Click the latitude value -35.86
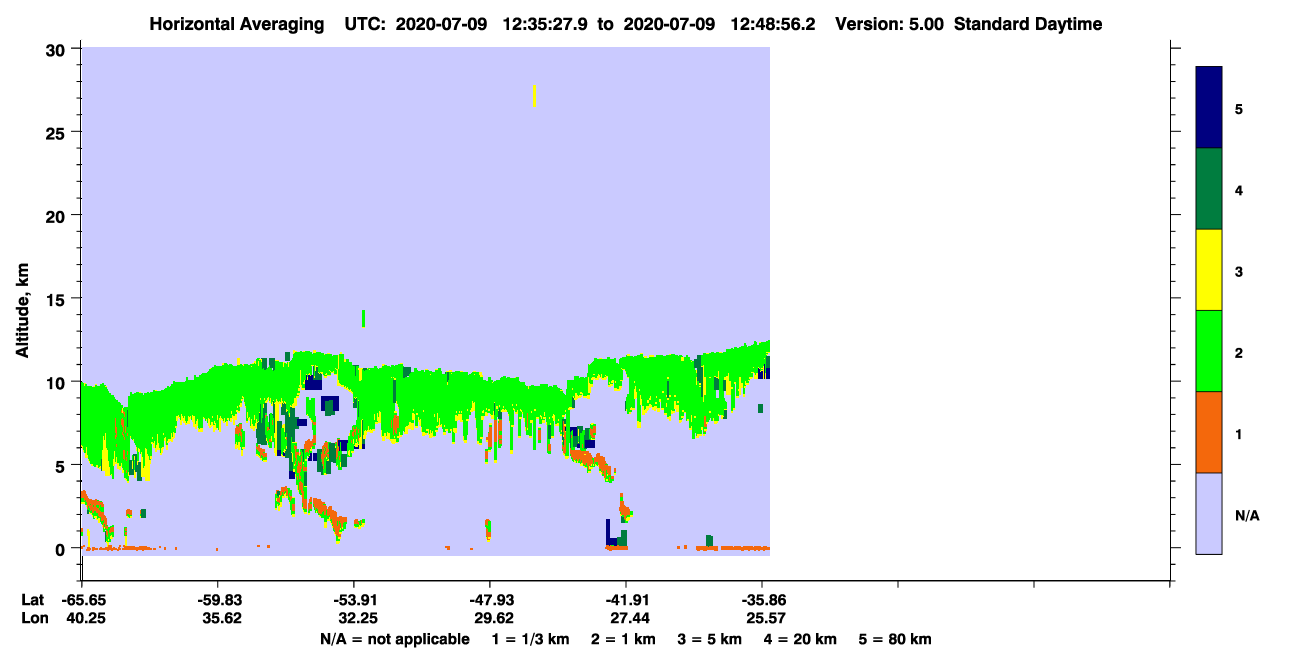Viewport: 1300px width, 667px height. click(762, 600)
